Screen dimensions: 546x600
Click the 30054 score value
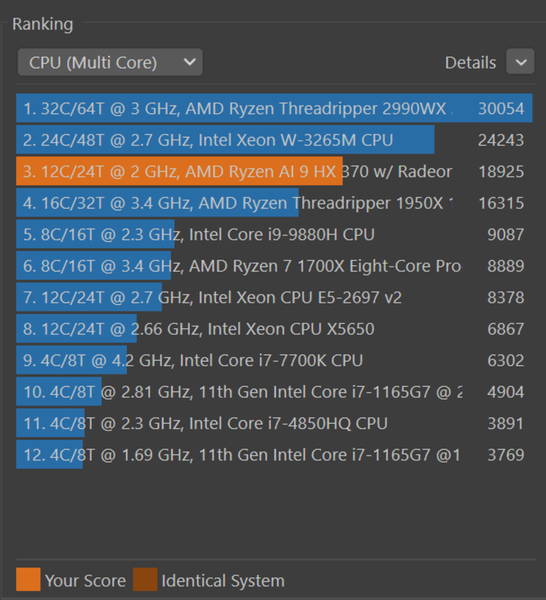[501, 109]
